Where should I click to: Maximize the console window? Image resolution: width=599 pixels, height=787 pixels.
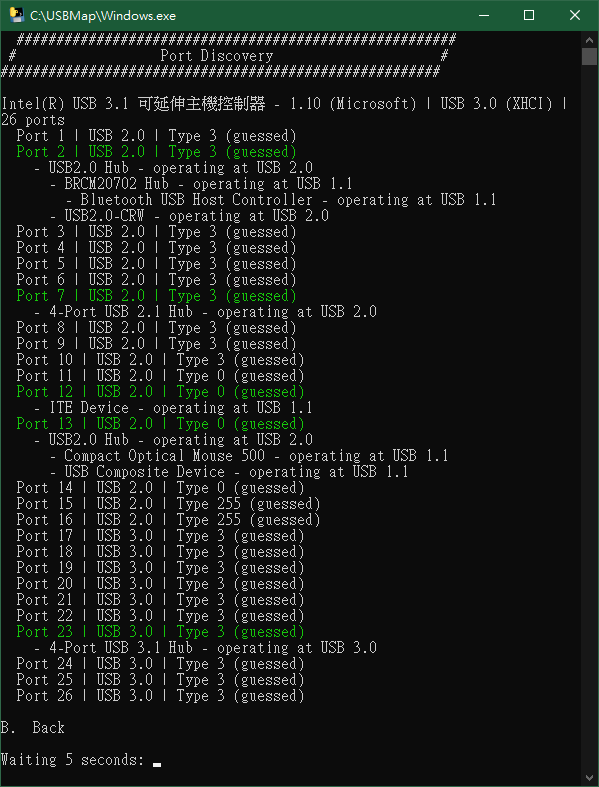click(x=529, y=16)
